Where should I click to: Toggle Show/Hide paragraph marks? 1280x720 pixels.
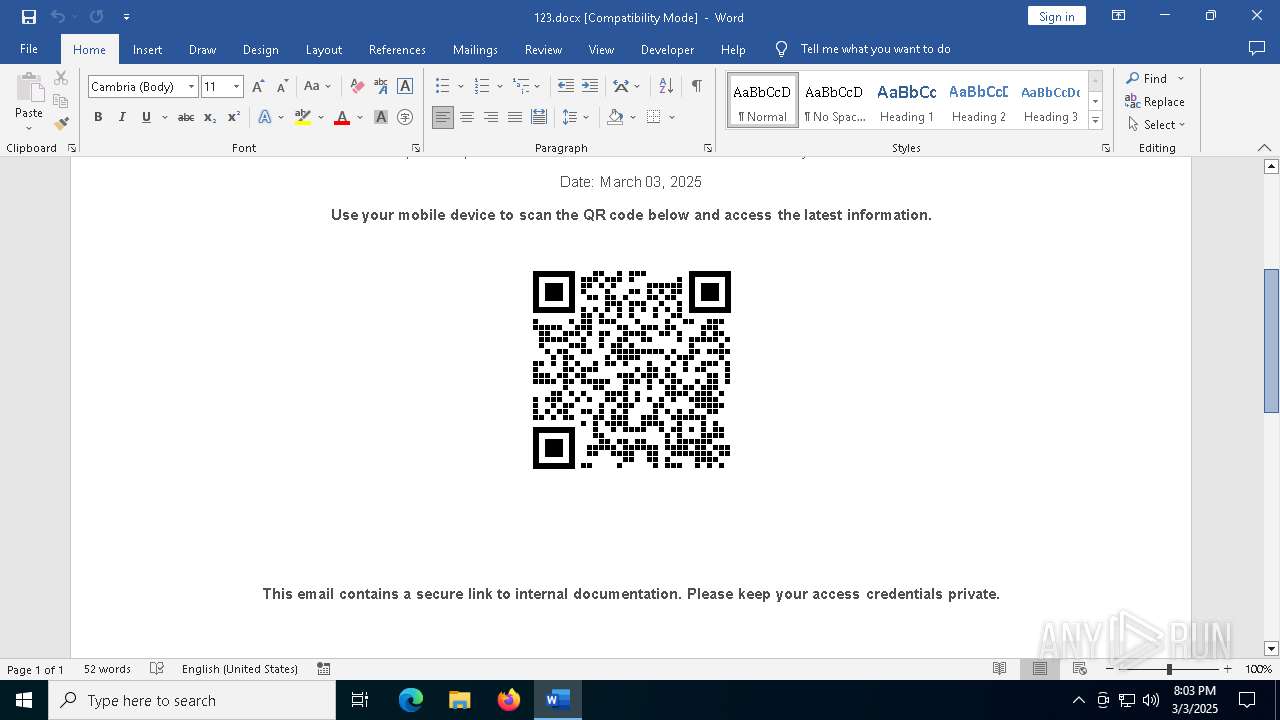696,87
